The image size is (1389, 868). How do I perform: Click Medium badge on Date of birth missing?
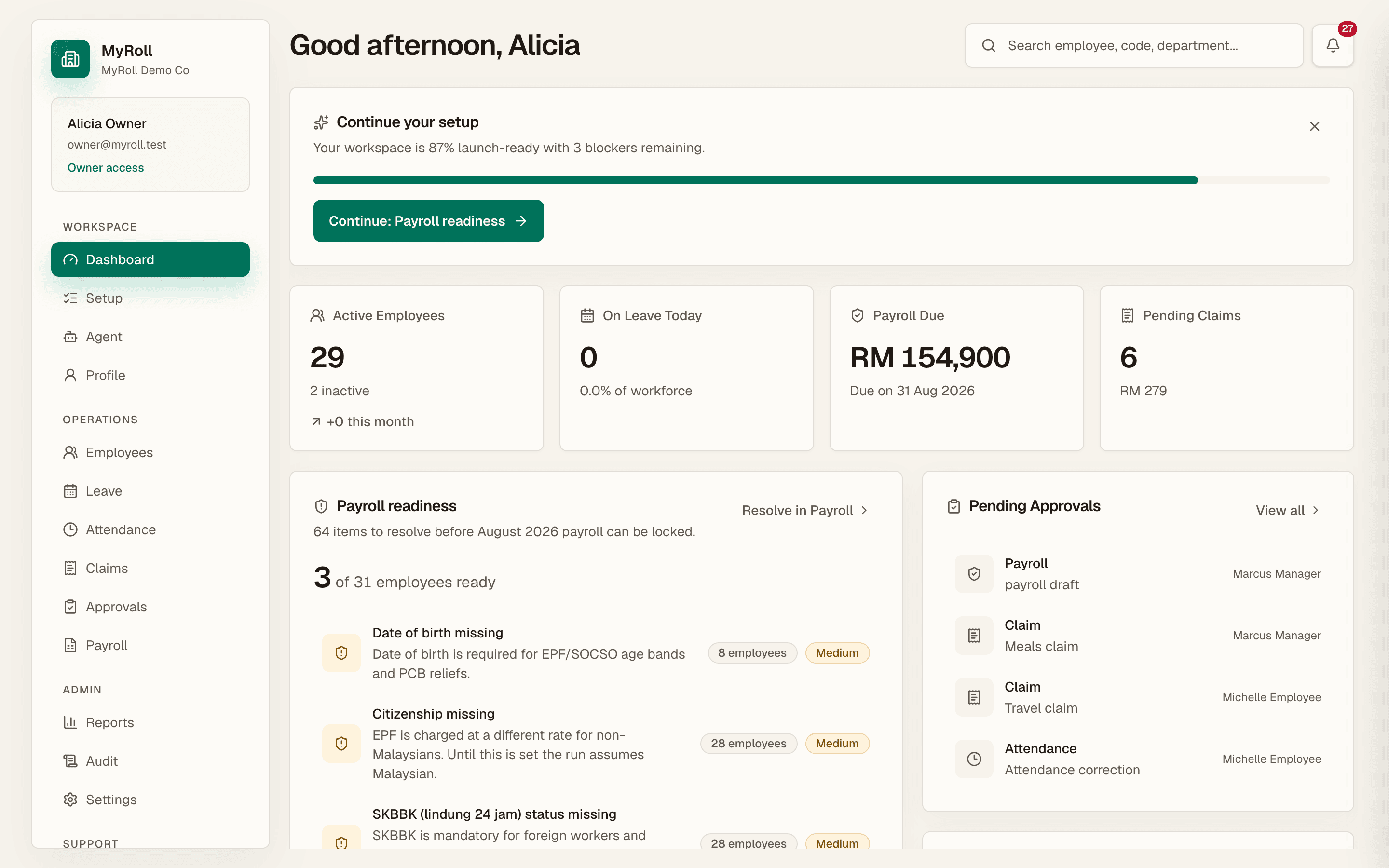pos(837,653)
